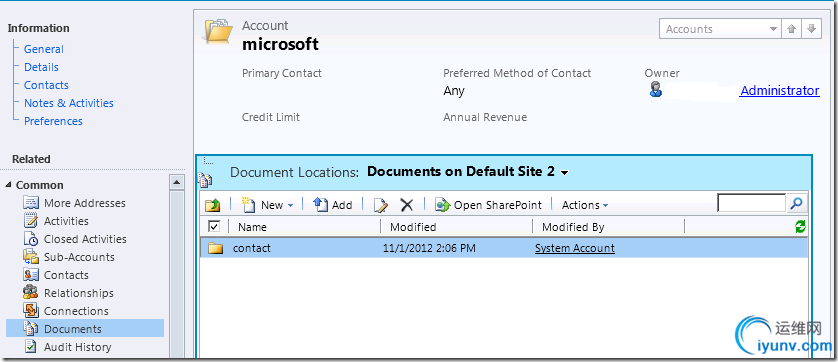The image size is (838, 362).
Task: Open the Accounts dropdown selector
Action: pos(720,29)
